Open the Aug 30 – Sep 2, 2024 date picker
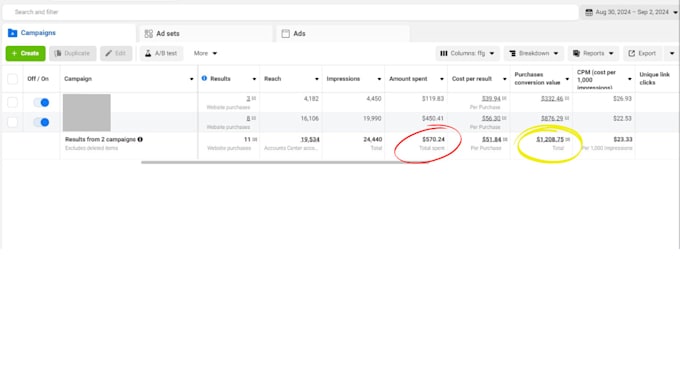680x383 pixels. (x=631, y=12)
